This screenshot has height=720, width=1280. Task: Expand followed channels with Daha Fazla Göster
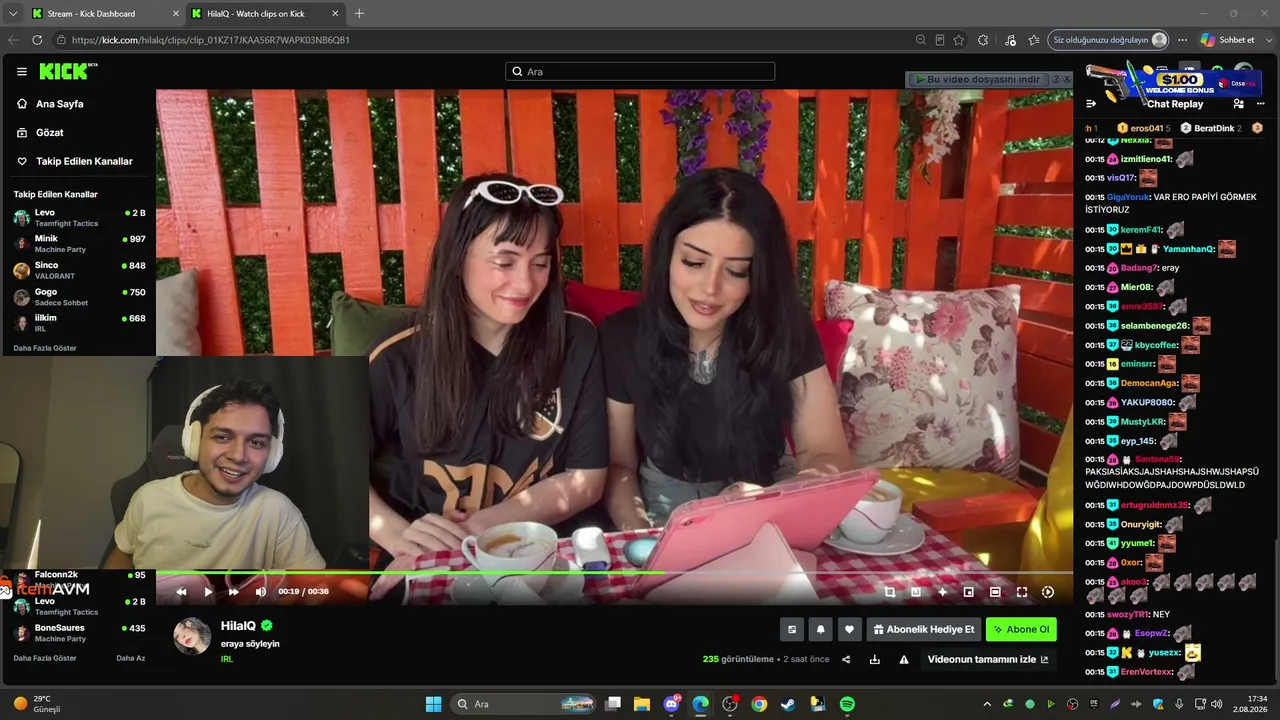[x=45, y=348]
